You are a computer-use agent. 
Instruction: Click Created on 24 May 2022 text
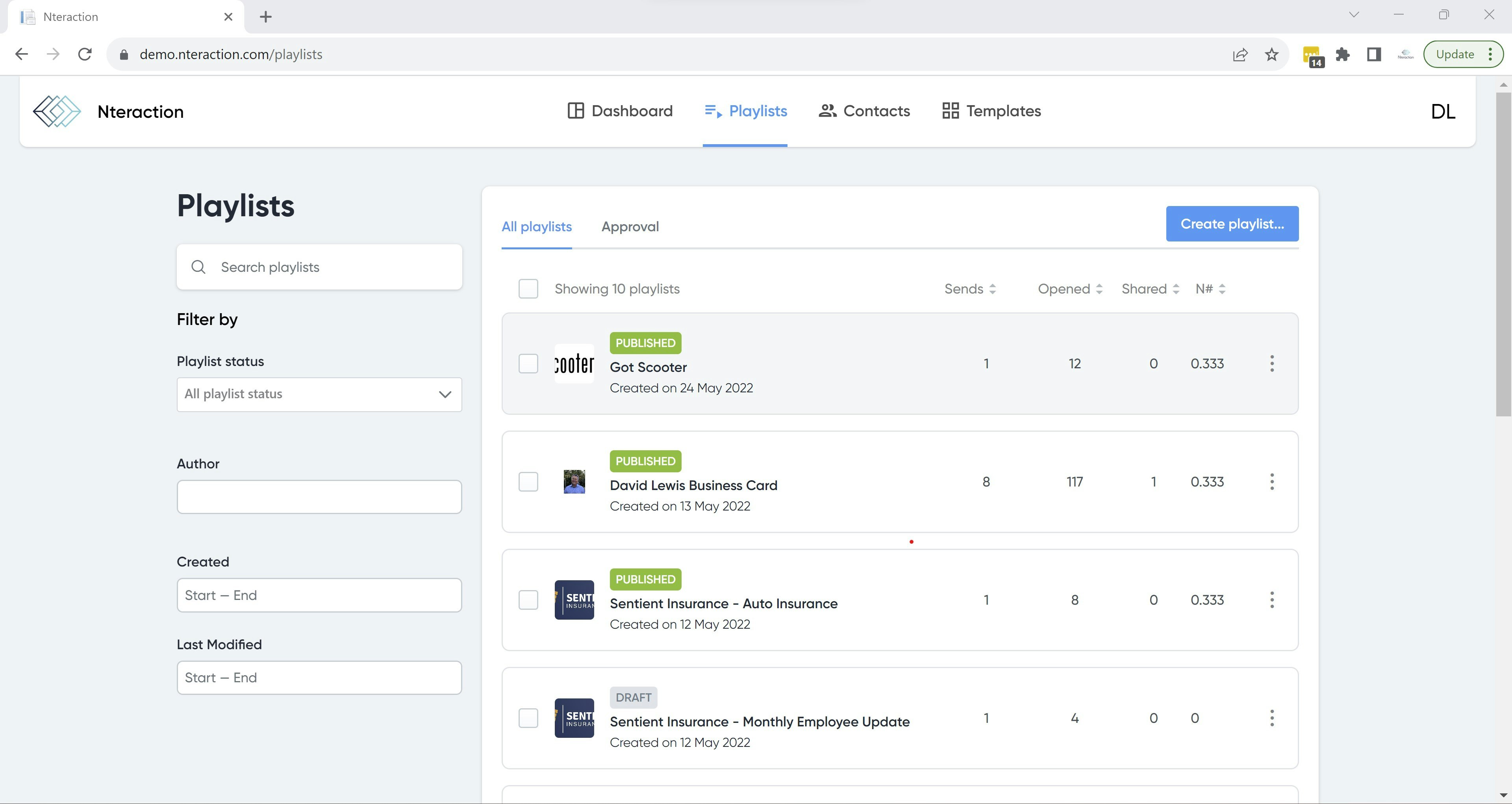tap(682, 388)
